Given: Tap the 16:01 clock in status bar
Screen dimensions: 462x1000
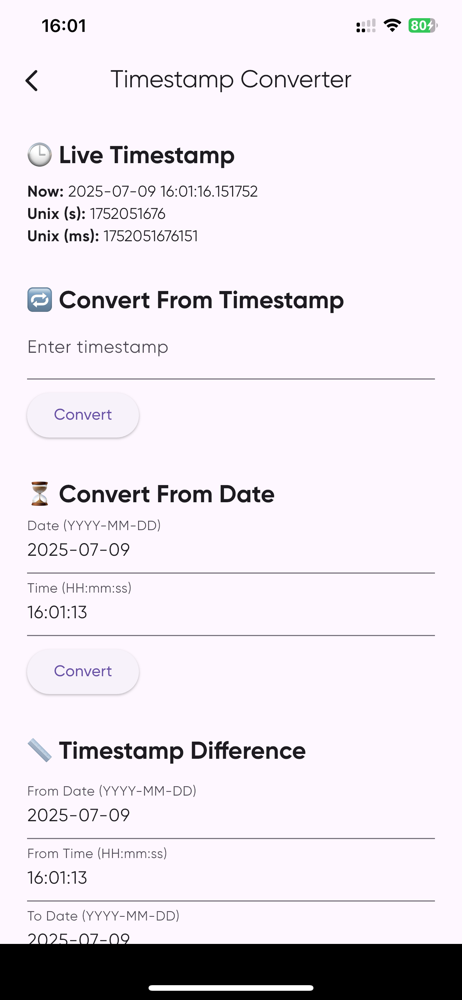Looking at the screenshot, I should (x=63, y=26).
